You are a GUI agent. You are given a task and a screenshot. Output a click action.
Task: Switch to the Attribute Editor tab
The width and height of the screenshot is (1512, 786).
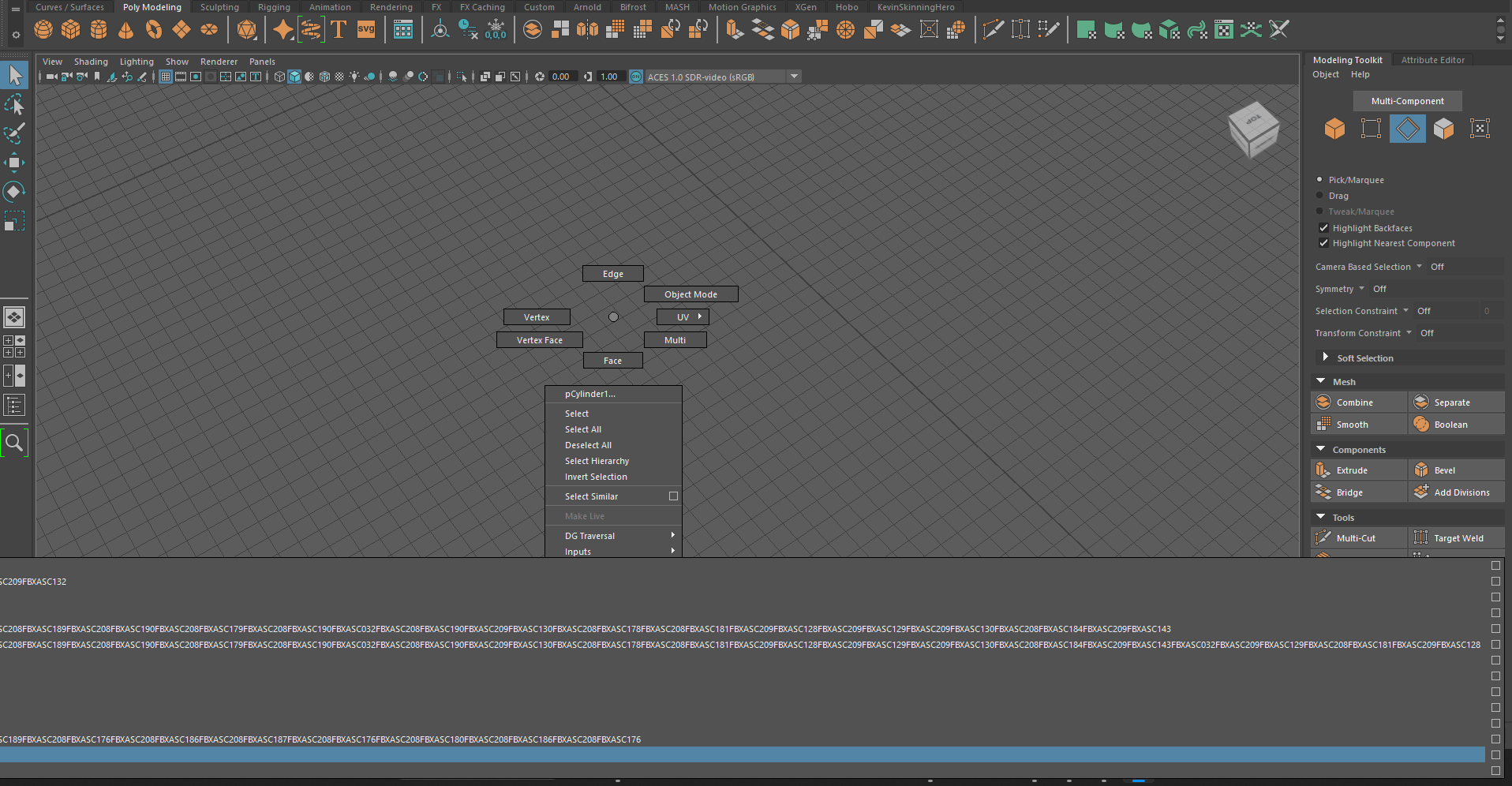[1433, 59]
